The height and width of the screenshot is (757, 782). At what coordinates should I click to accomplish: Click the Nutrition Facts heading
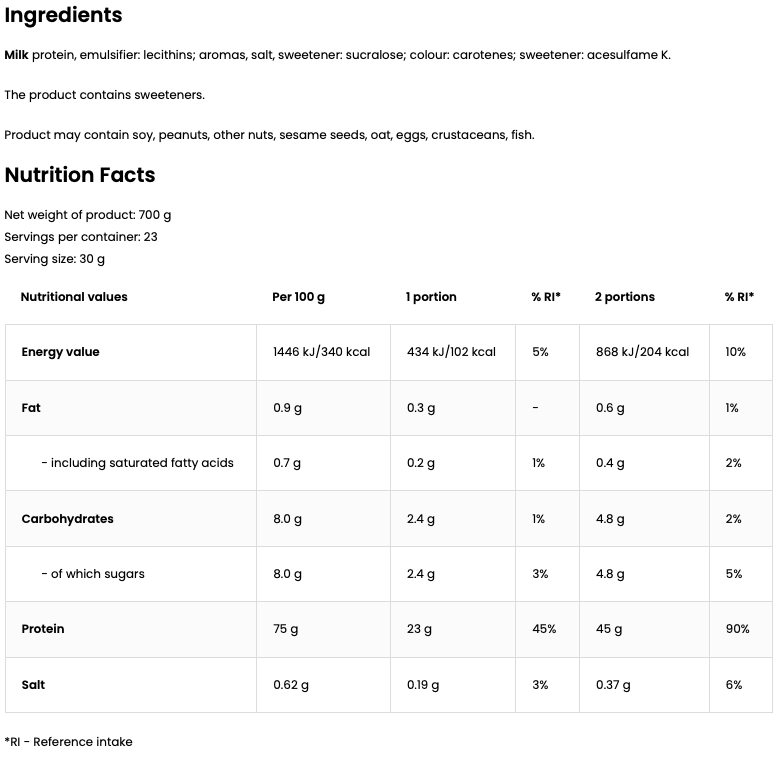80,175
